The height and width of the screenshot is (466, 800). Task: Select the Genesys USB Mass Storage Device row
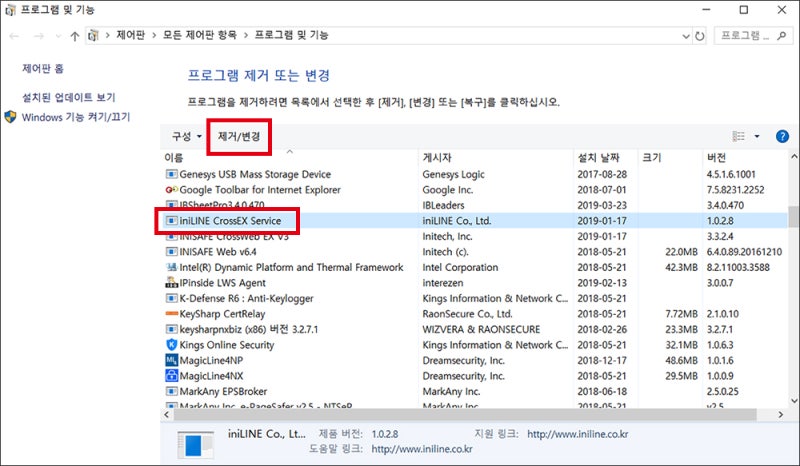[x=474, y=174]
